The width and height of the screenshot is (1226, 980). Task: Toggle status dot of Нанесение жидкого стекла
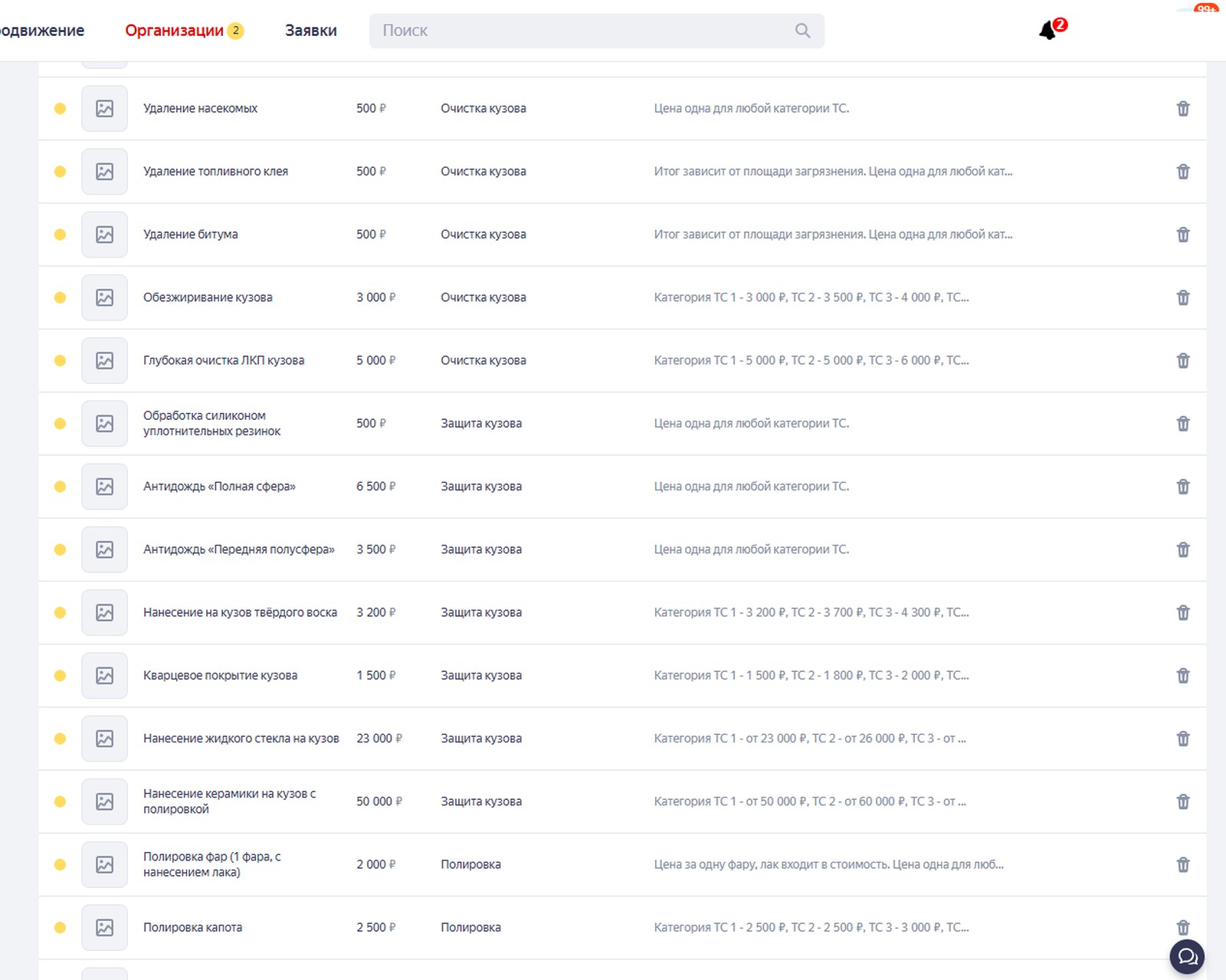click(x=60, y=739)
